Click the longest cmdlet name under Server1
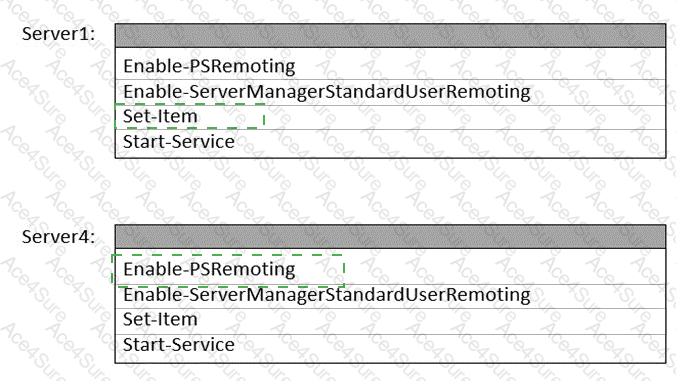Screen dimensions: 676x381 click(x=327, y=92)
